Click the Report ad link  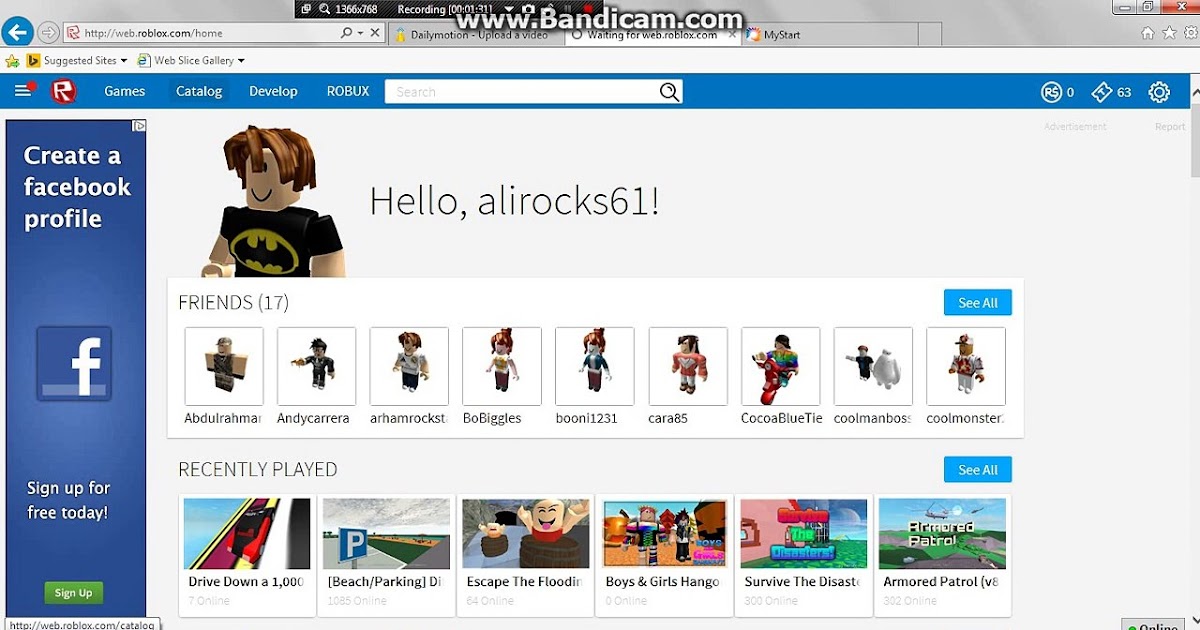click(x=1170, y=127)
